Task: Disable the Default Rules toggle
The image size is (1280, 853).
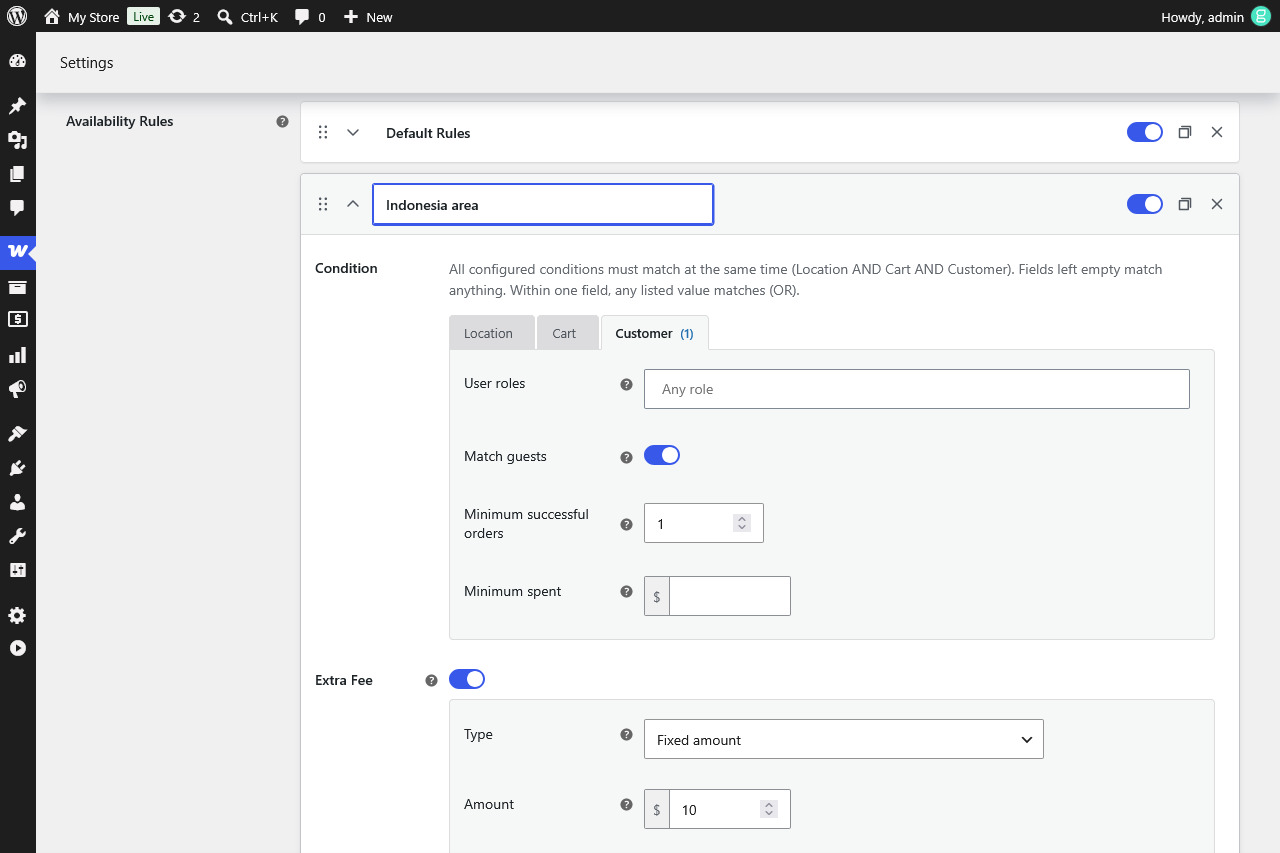Action: (x=1145, y=132)
